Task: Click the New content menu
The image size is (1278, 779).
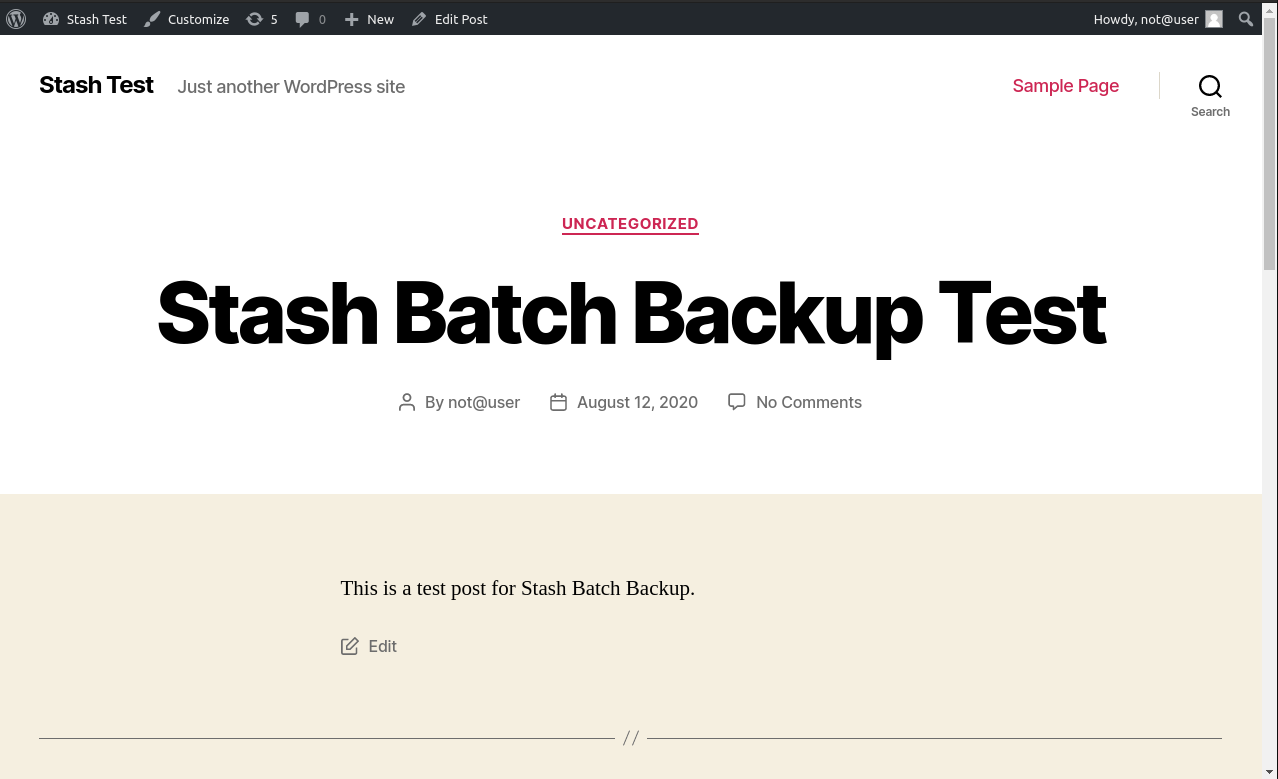Action: tap(369, 19)
